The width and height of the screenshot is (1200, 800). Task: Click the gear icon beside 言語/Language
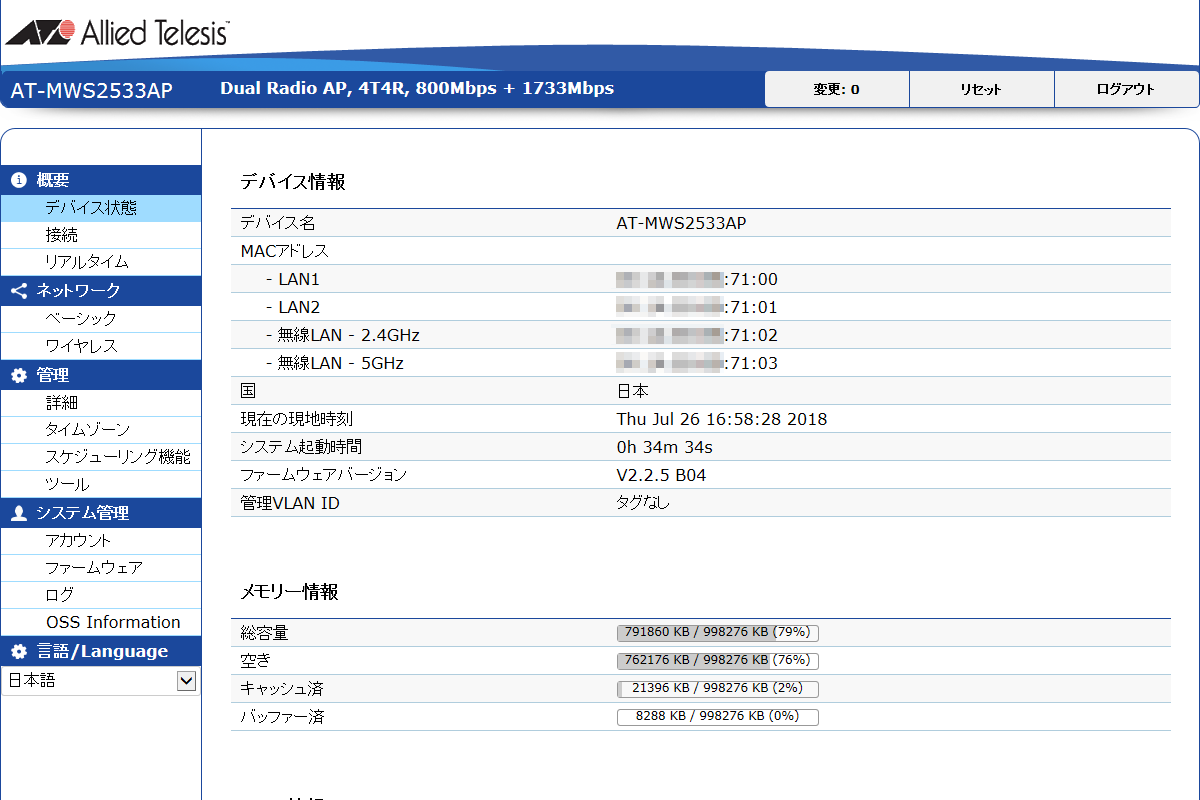[18, 652]
